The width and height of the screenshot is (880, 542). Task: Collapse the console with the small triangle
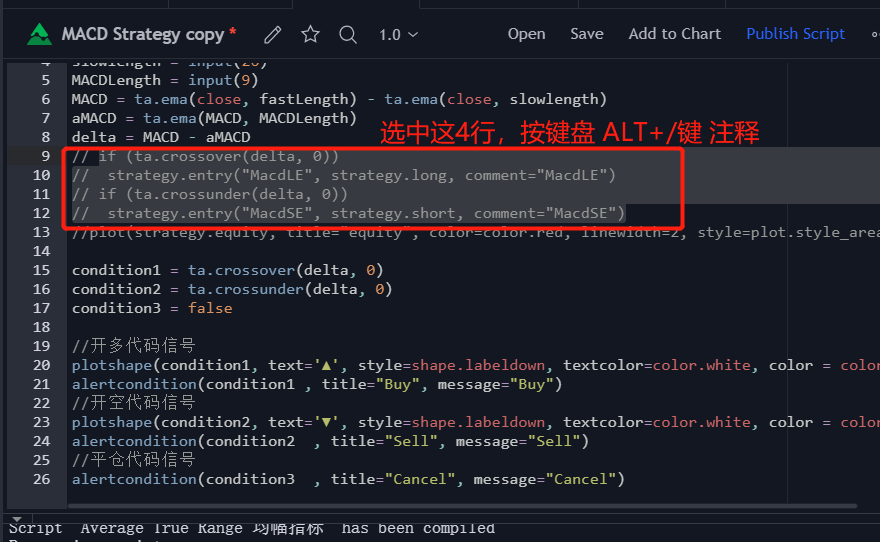[x=17, y=519]
